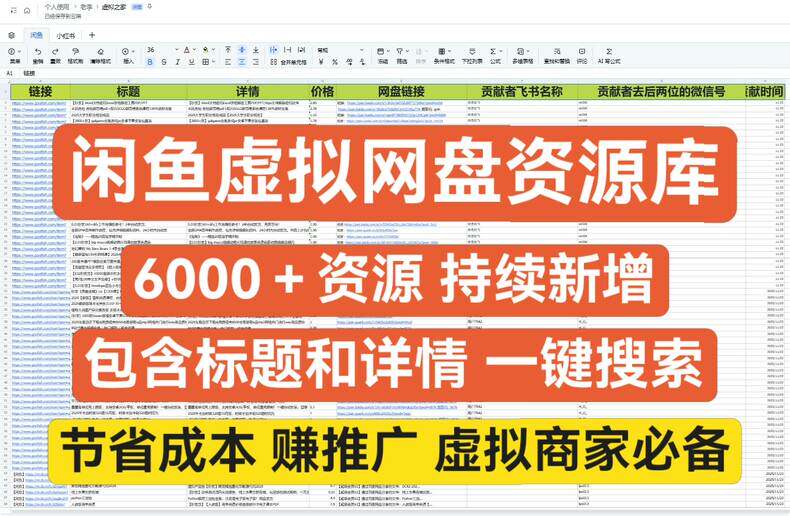Center text horizontally
This screenshot has width=790, height=516.
(x=242, y=61)
